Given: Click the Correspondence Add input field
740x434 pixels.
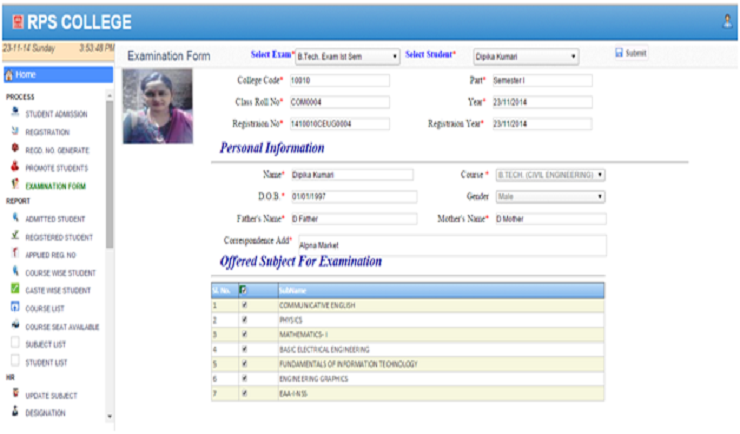Looking at the screenshot, I should point(451,244).
